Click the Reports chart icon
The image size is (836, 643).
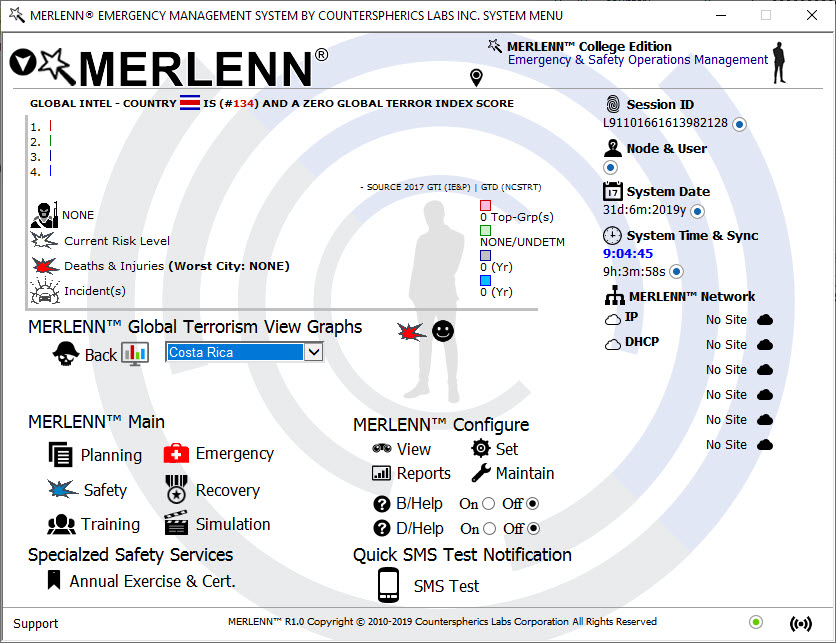tap(381, 473)
